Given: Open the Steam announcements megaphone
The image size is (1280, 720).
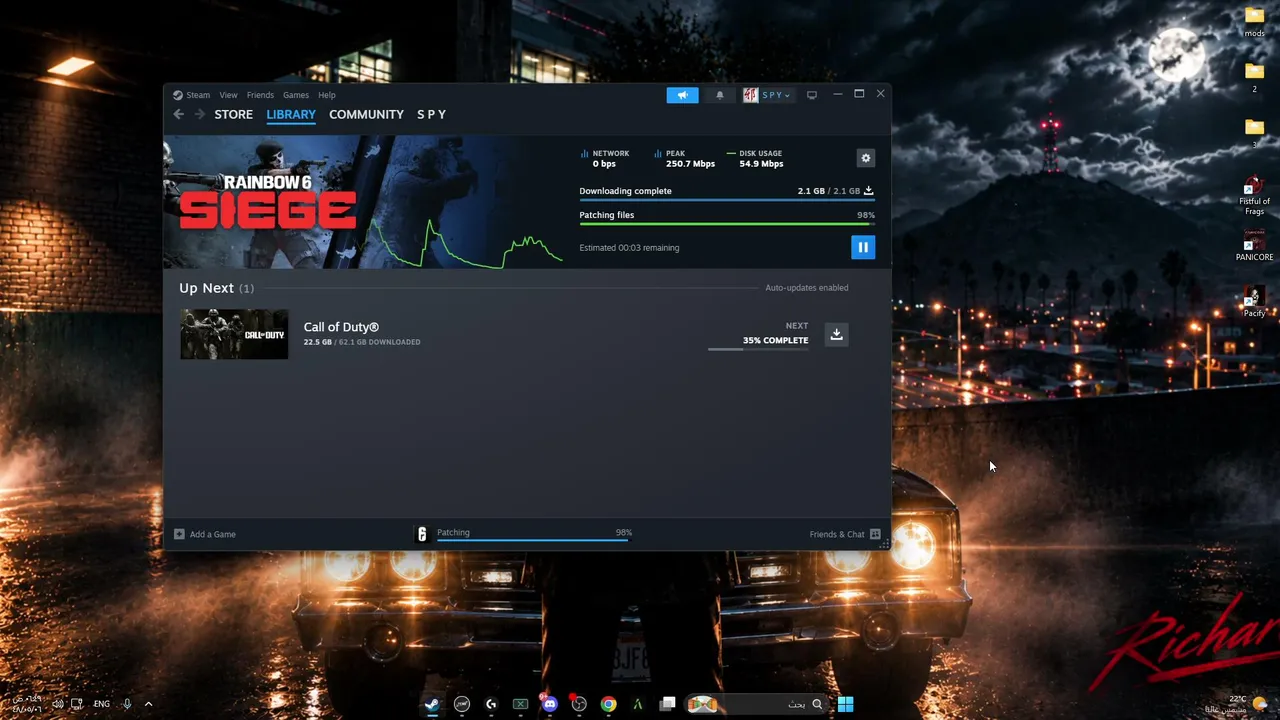Looking at the screenshot, I should coord(682,95).
